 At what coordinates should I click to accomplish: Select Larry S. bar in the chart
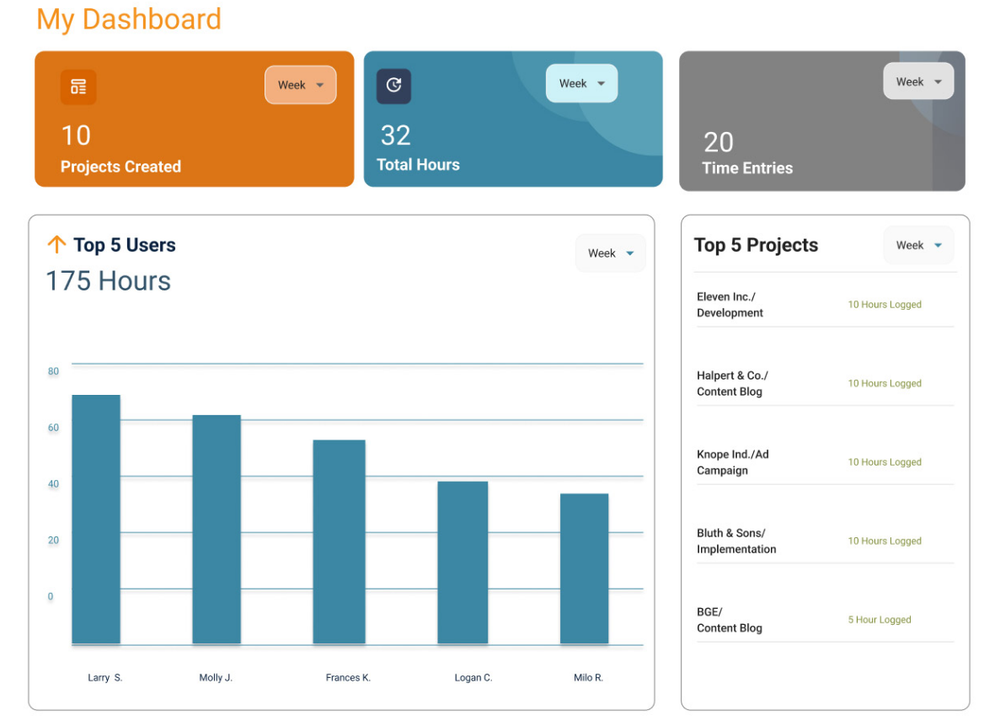pos(96,519)
